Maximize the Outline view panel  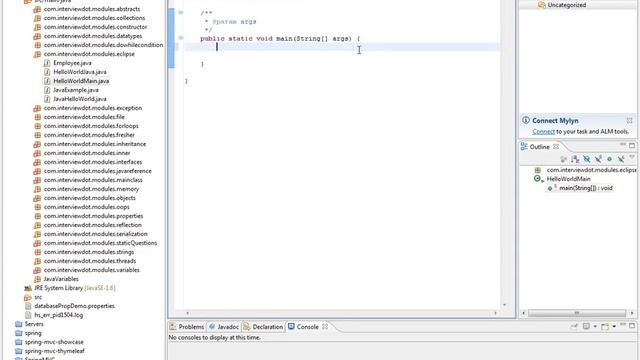(x=632, y=145)
